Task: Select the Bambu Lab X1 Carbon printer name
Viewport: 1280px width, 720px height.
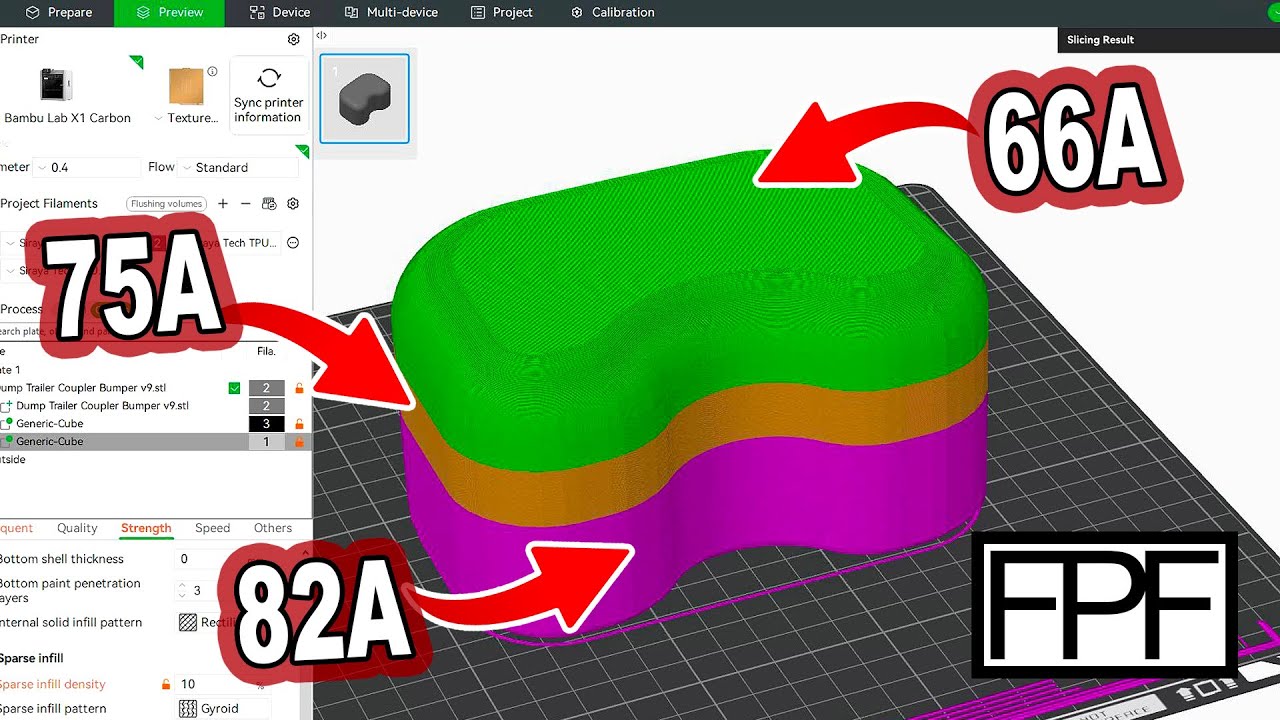Action: [67, 118]
